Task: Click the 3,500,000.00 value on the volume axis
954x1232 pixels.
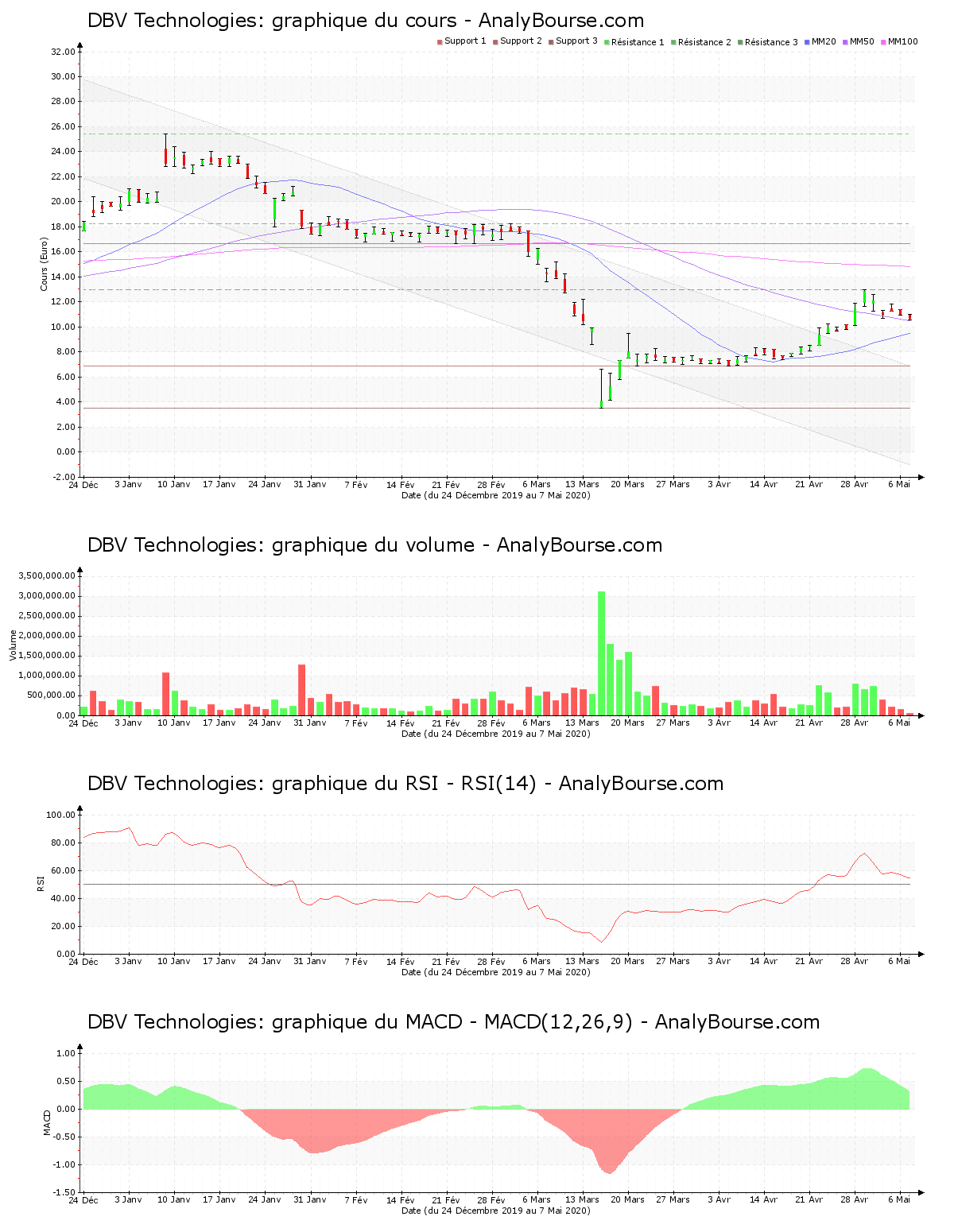Action: (x=47, y=575)
